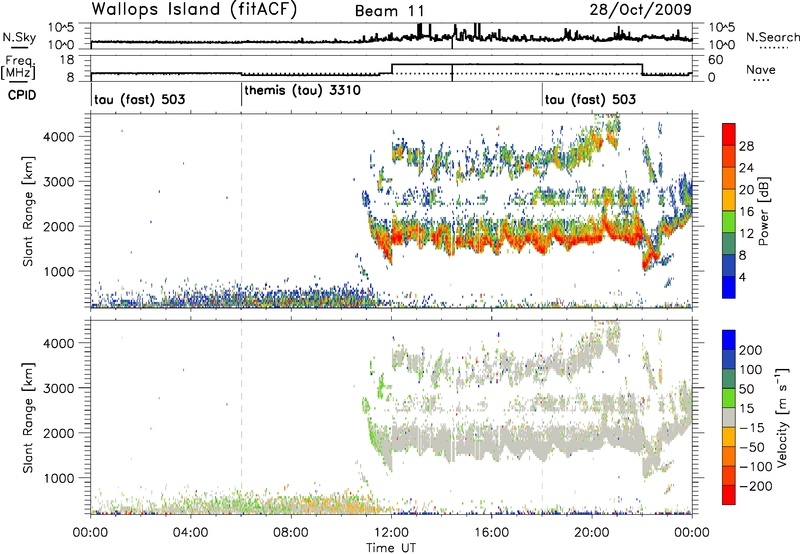The image size is (800, 554).
Task: Click 'Slant Range [km]' label of power panel
Action: [x=28, y=211]
